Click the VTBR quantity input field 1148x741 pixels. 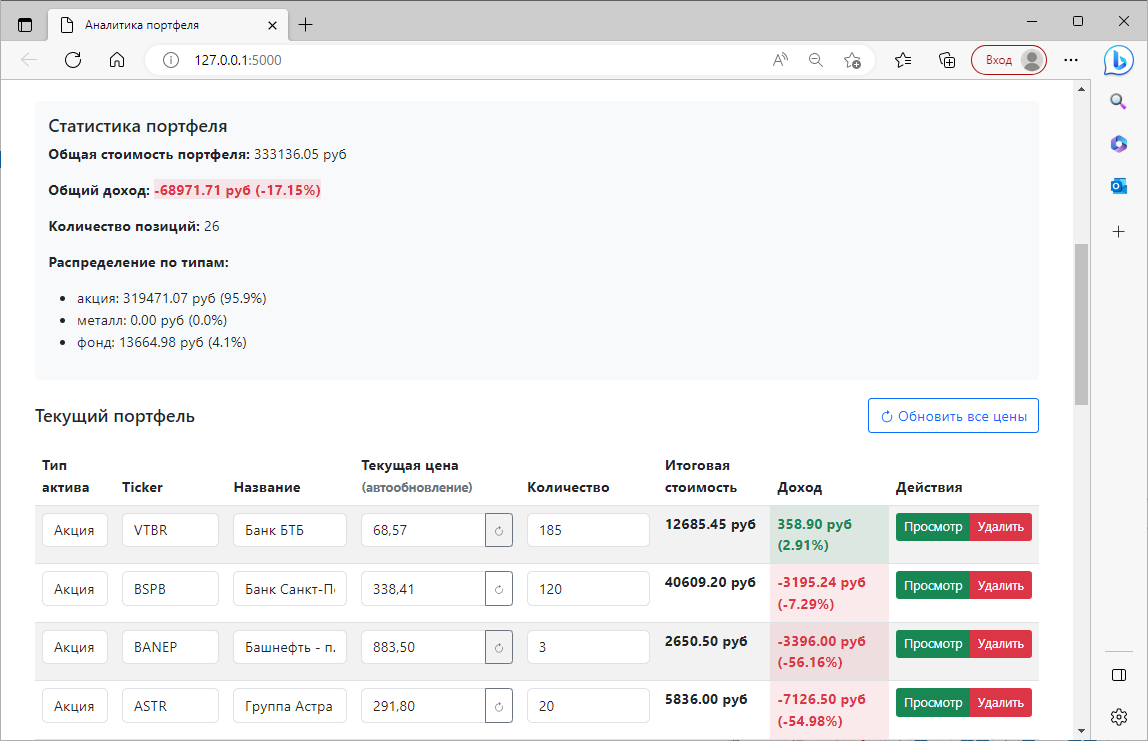pyautogui.click(x=588, y=529)
